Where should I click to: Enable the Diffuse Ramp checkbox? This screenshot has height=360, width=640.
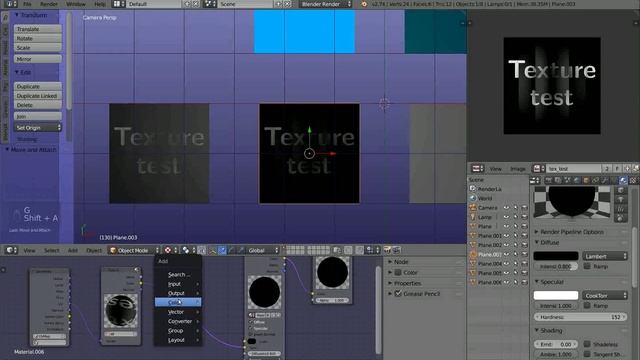[x=587, y=266]
